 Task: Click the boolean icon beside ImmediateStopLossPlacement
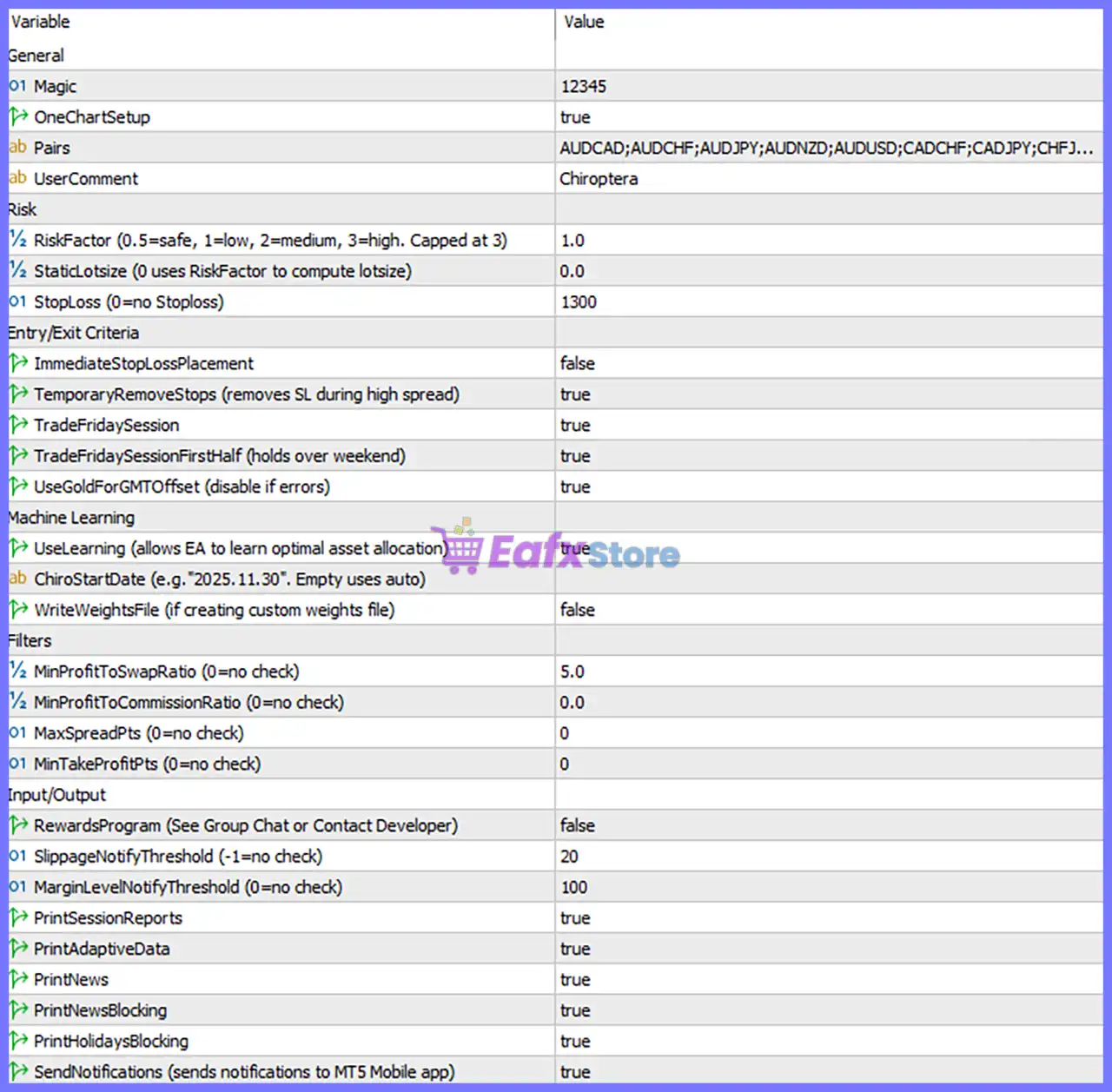coord(18,363)
